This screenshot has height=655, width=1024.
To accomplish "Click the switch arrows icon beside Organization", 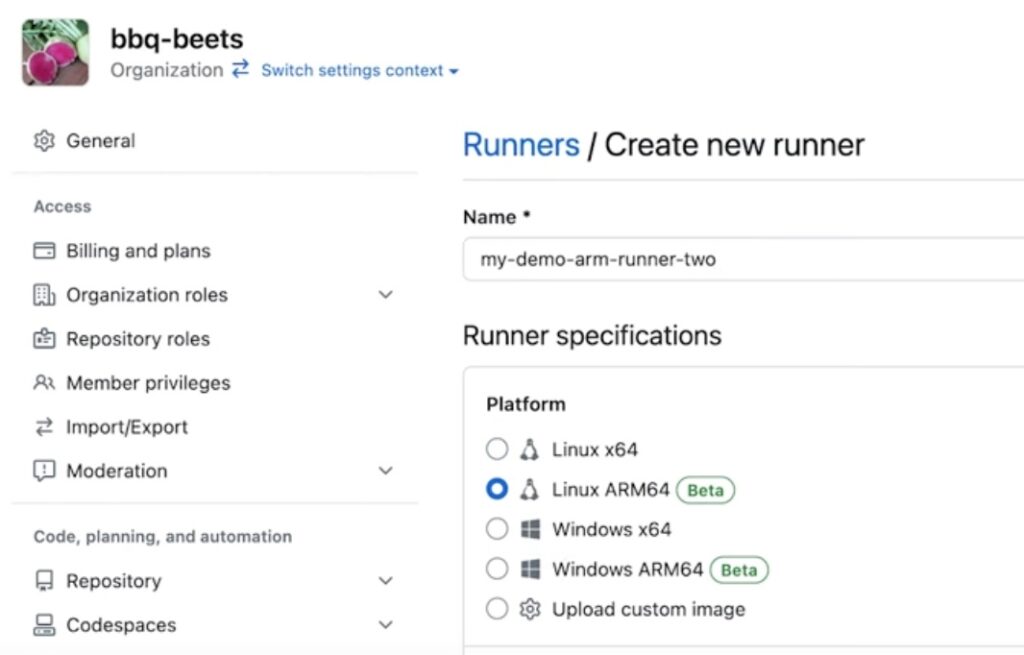I will 241,69.
